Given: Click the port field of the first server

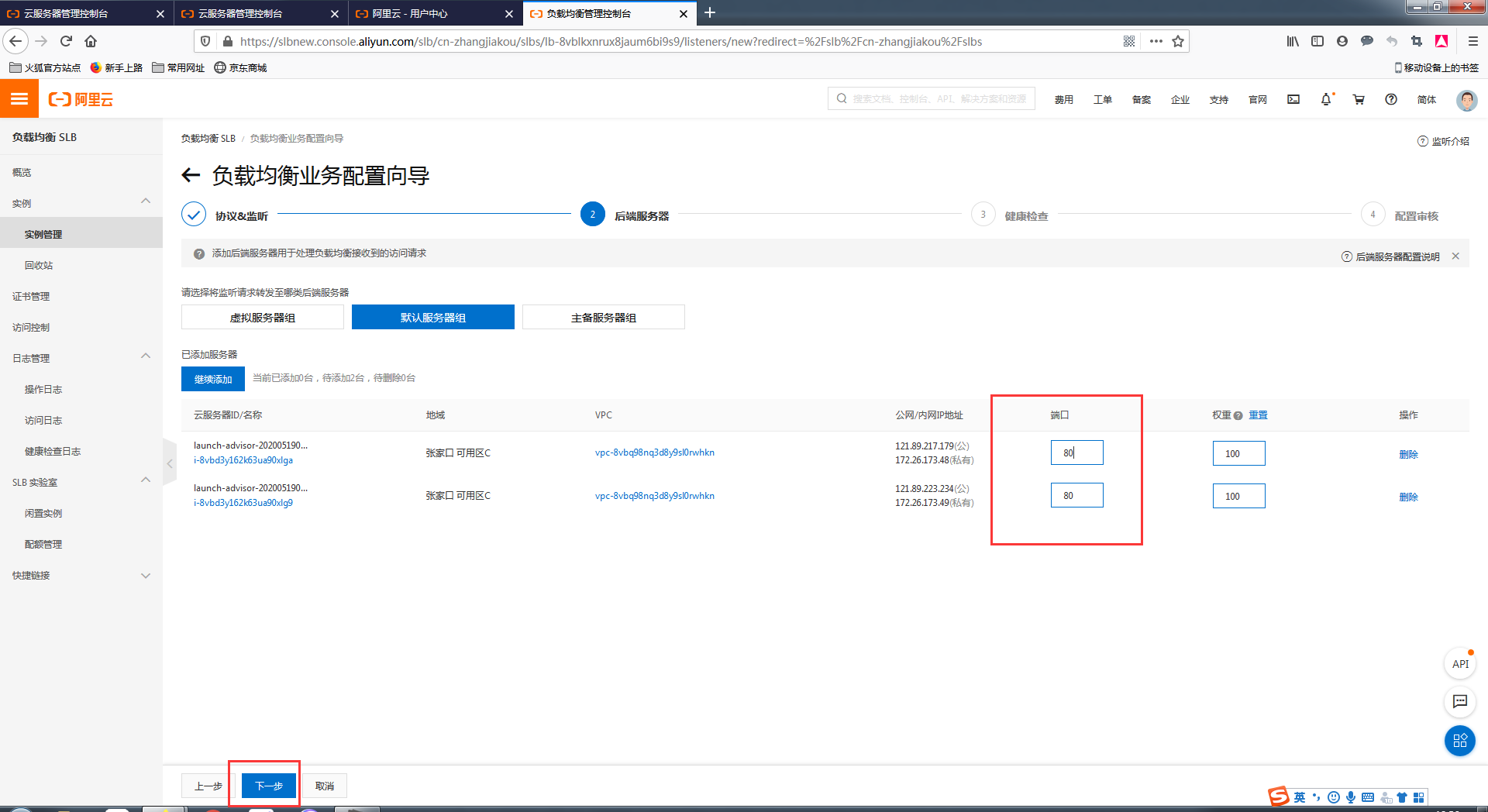Looking at the screenshot, I should [1076, 453].
